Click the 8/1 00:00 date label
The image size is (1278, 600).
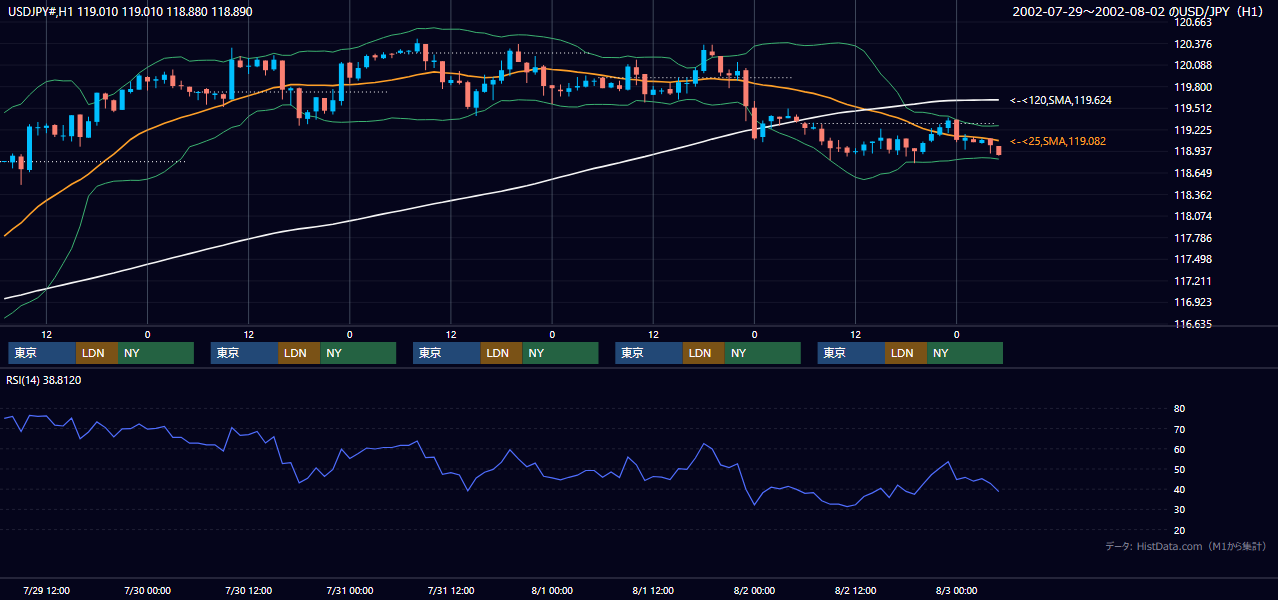[x=552, y=590]
